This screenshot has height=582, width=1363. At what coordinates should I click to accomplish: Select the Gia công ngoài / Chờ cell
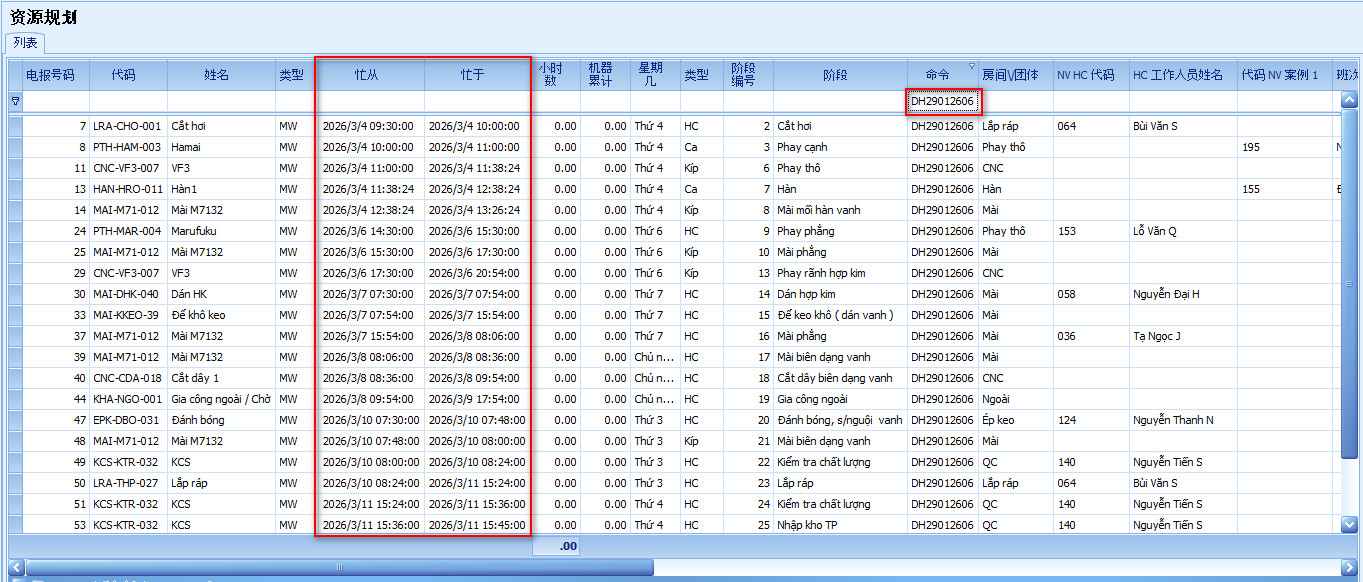pyautogui.click(x=220, y=399)
